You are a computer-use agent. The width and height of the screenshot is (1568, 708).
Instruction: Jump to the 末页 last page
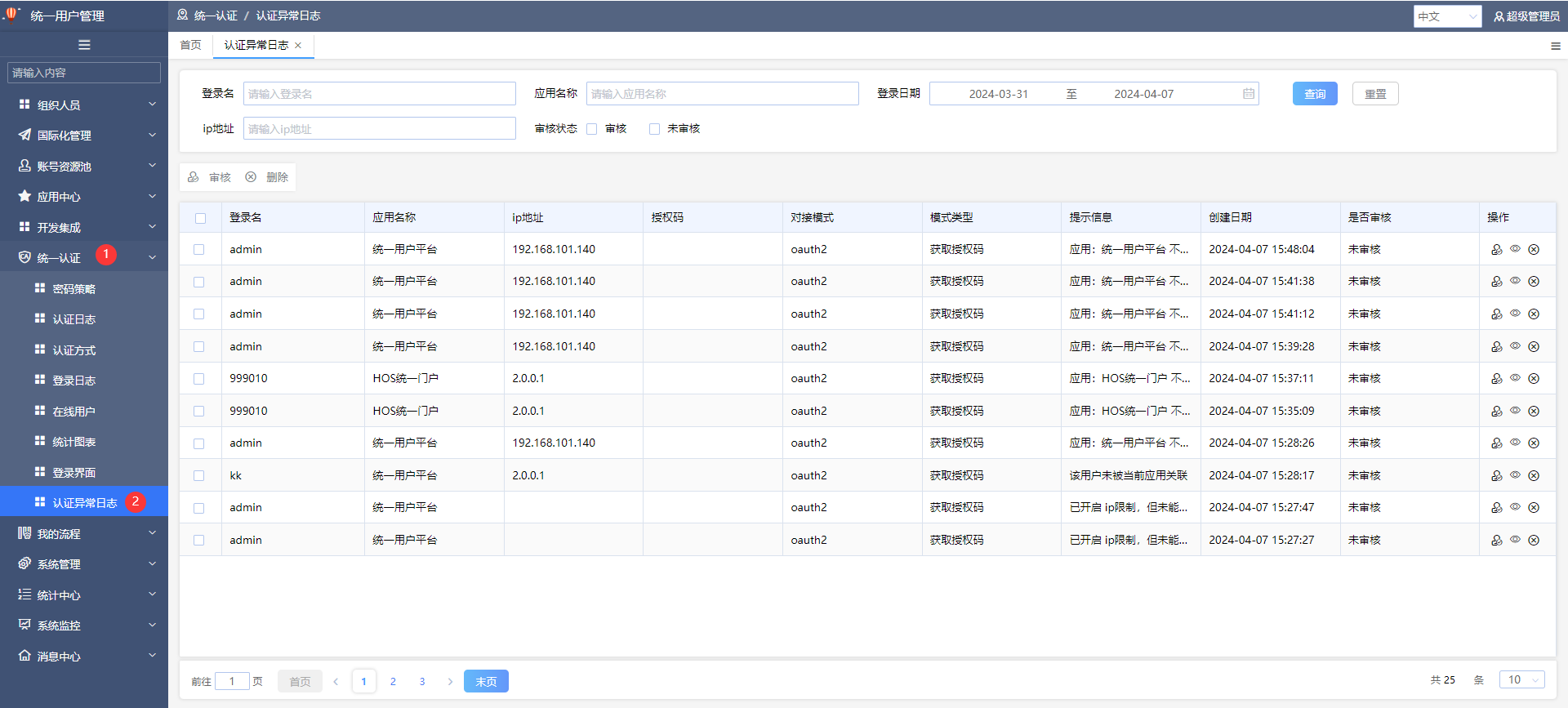pos(486,681)
